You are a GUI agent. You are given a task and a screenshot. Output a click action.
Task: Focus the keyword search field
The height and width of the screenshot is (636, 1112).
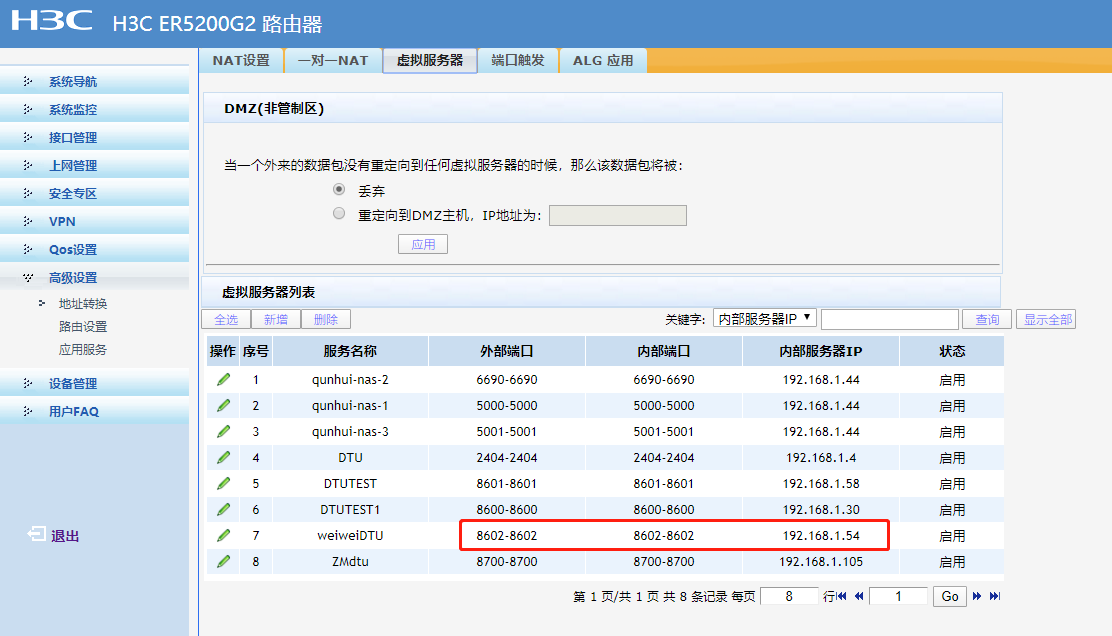point(890,319)
